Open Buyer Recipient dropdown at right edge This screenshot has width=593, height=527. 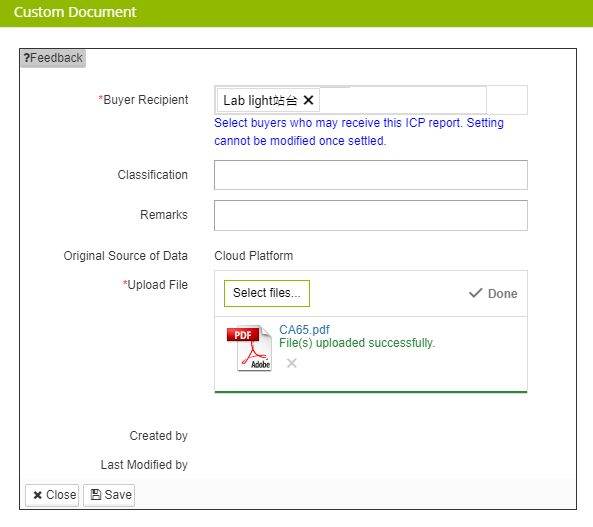[x=507, y=100]
